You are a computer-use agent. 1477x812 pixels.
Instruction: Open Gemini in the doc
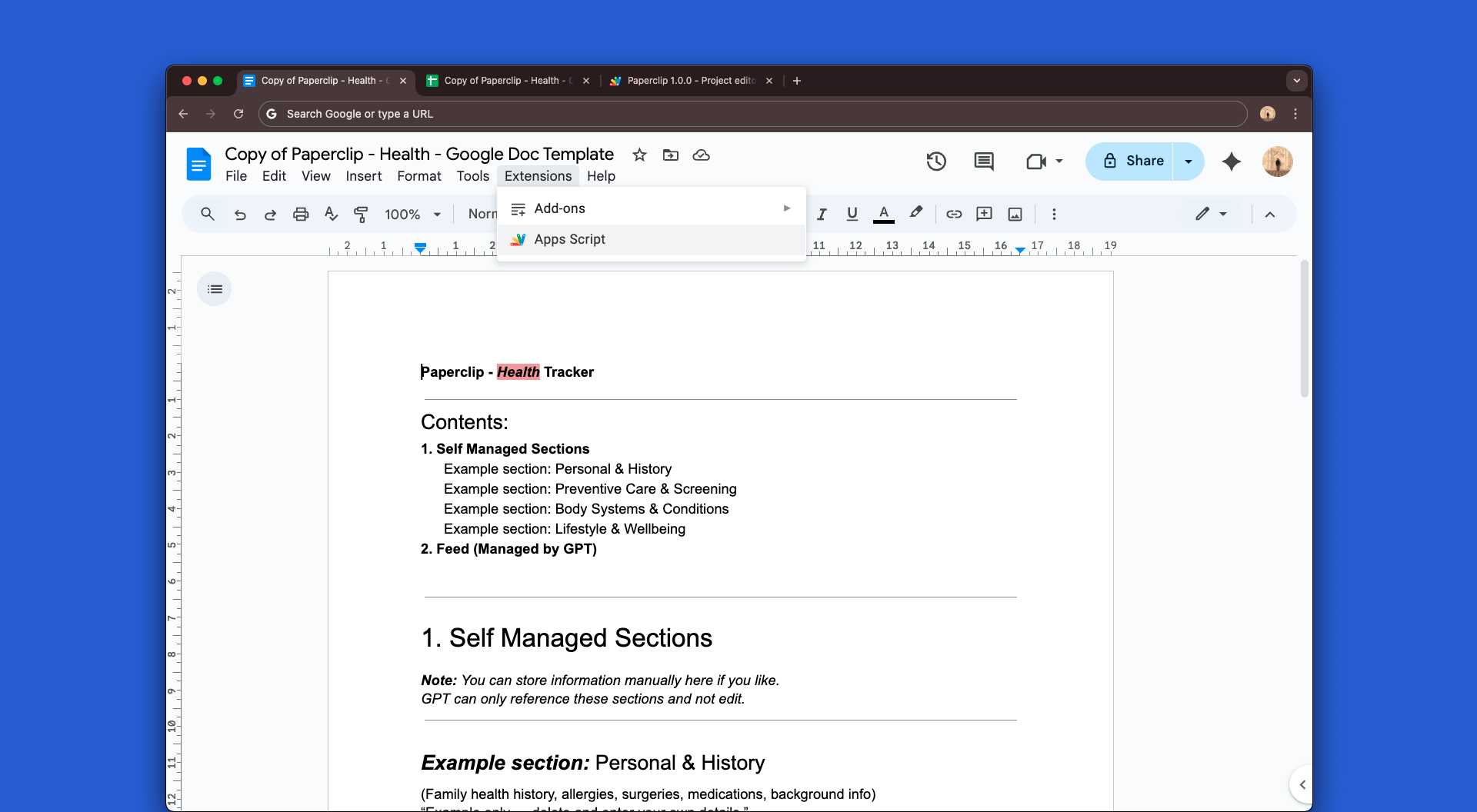click(x=1232, y=161)
